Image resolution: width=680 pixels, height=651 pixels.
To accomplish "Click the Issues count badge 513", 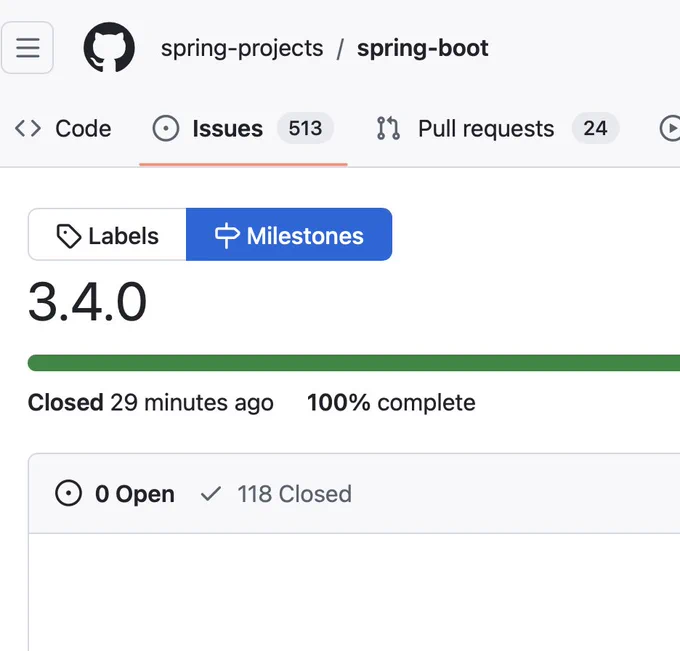I will click(x=305, y=128).
